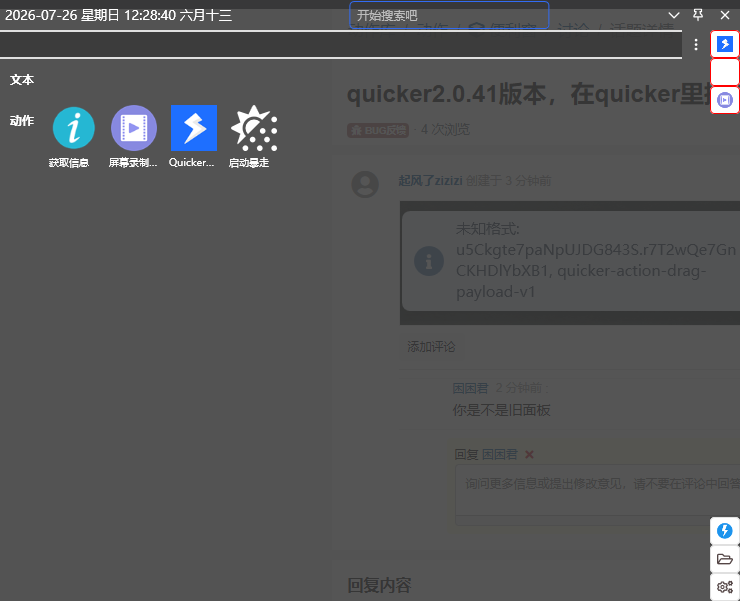Open the gears settings icon at bottom right

(x=724, y=587)
